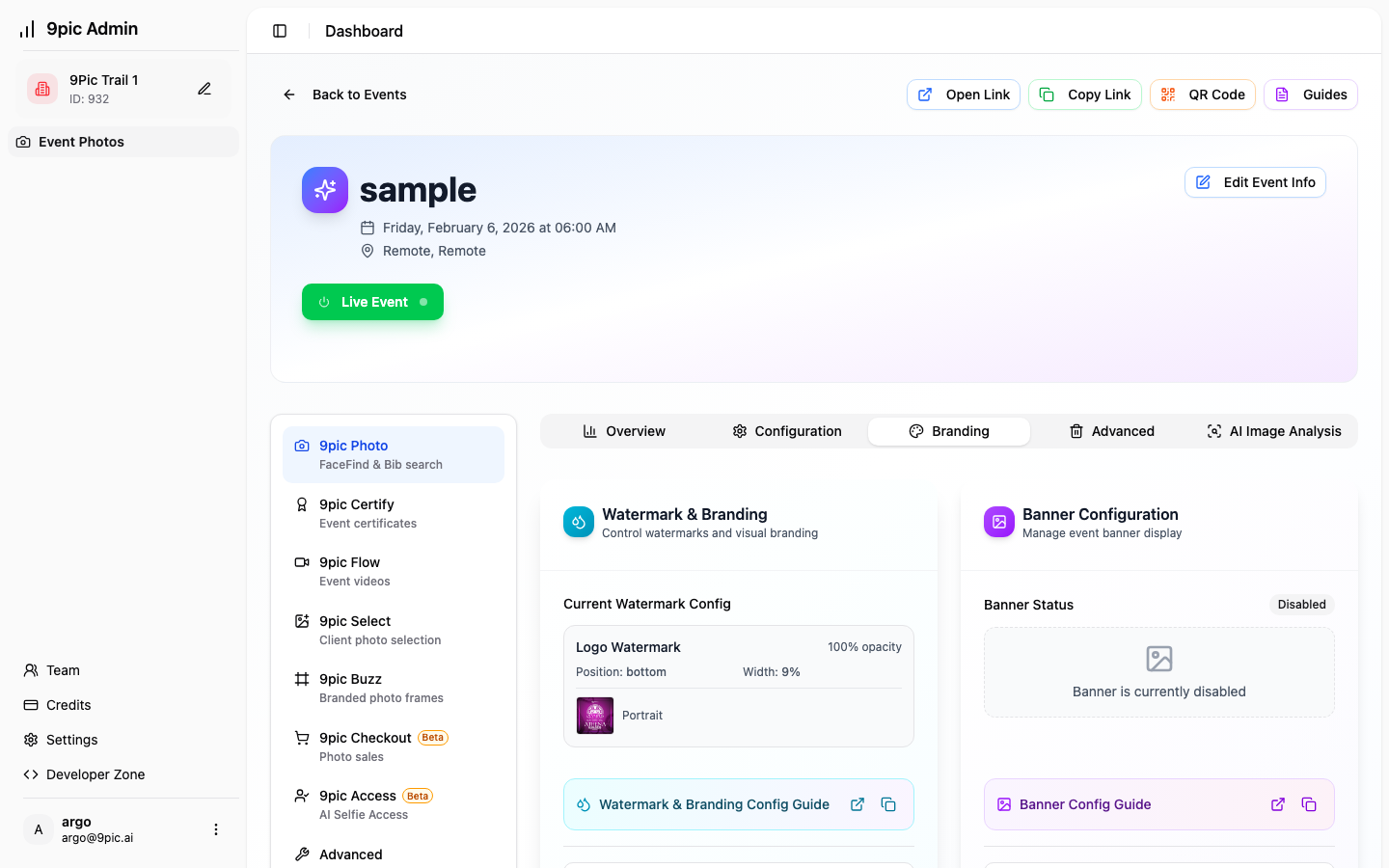Click the QR Code button

coord(1202,95)
